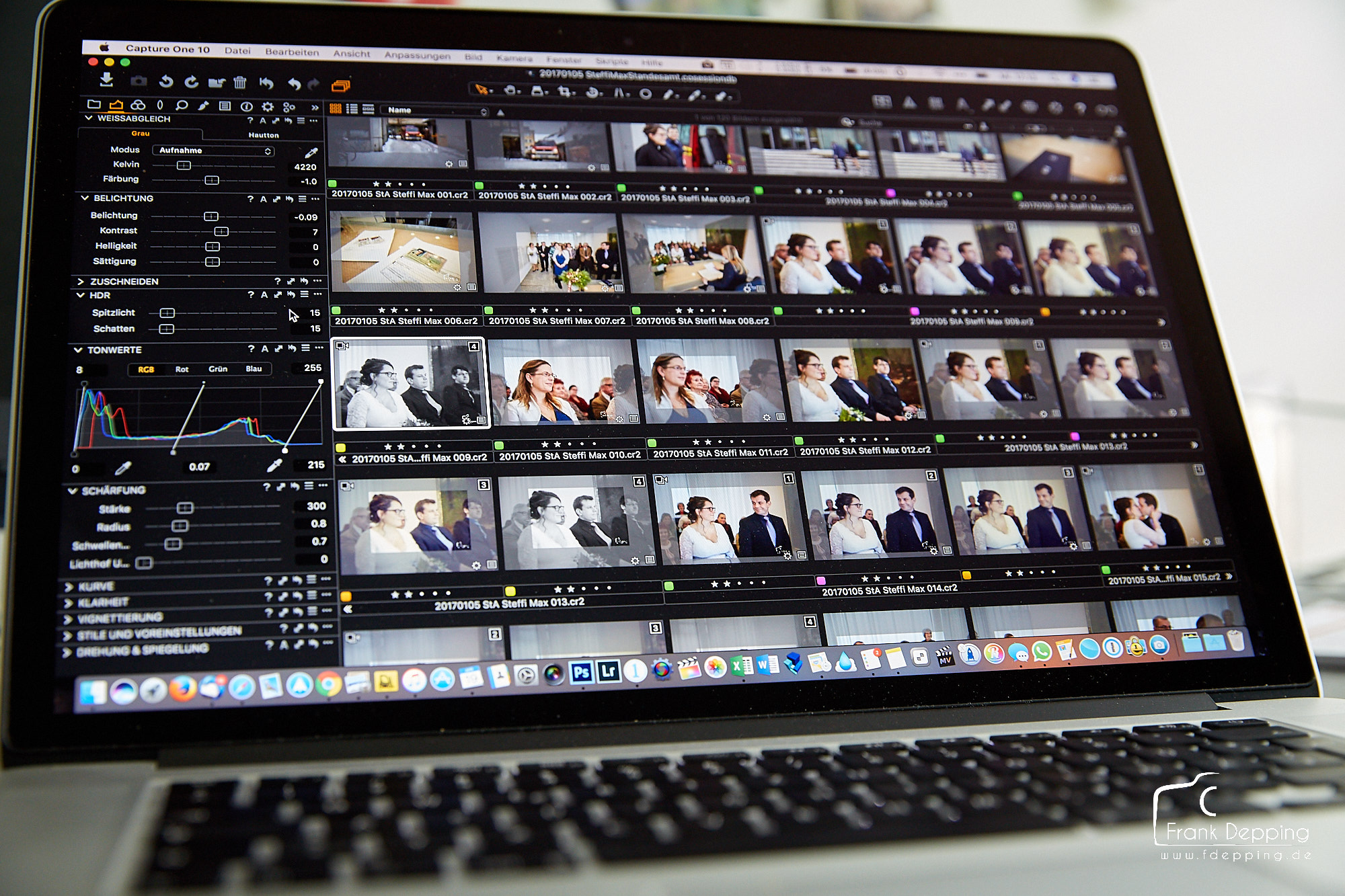Open the brush Local Adjustments tool tab
This screenshot has height=896, width=1345.
[x=203, y=106]
